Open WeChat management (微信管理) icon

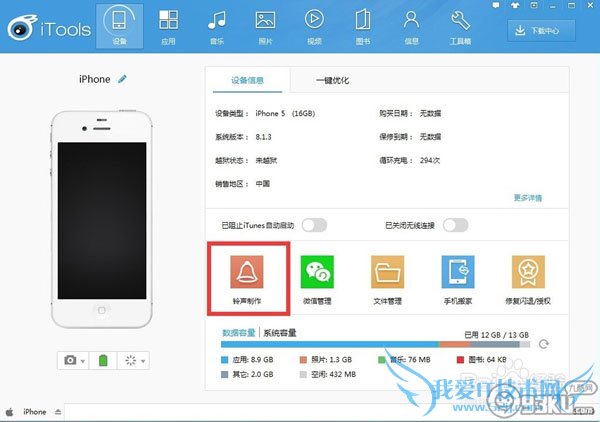317,272
